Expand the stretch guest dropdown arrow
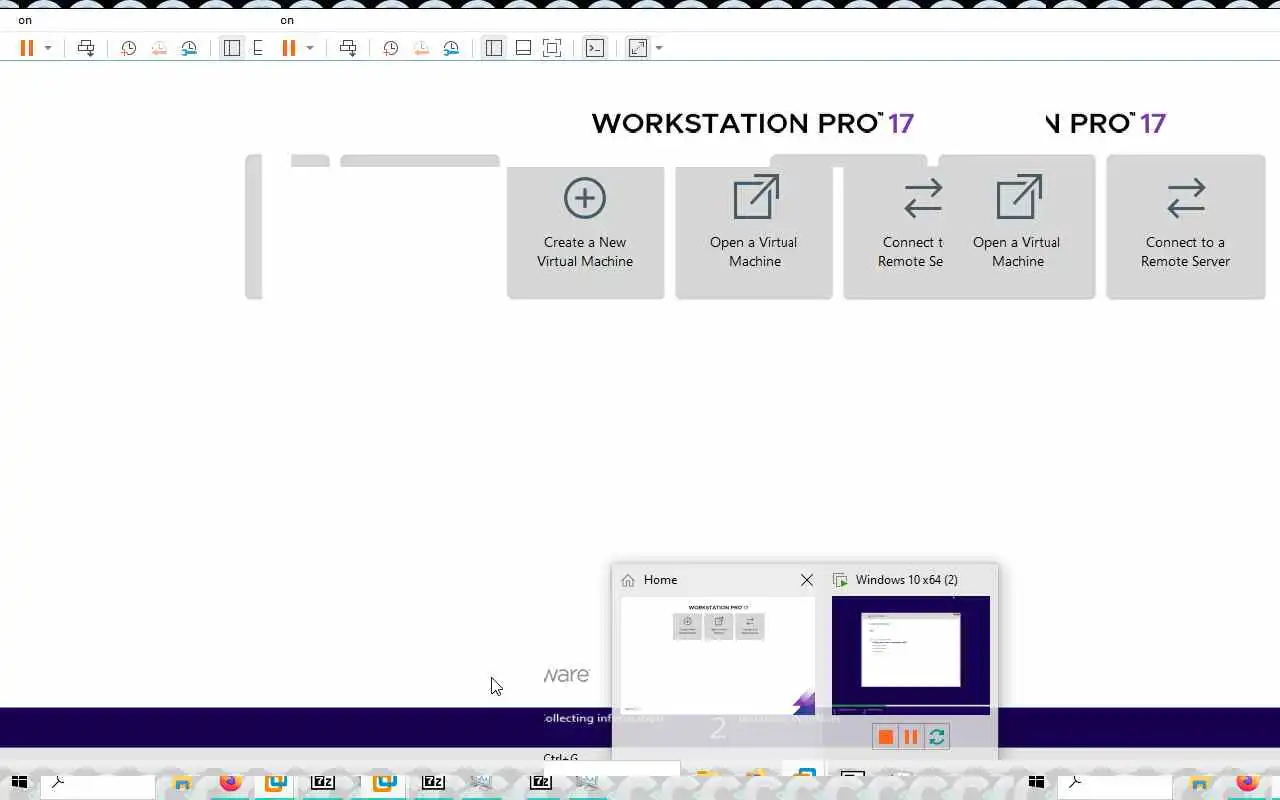The image size is (1280, 800). coord(659,48)
